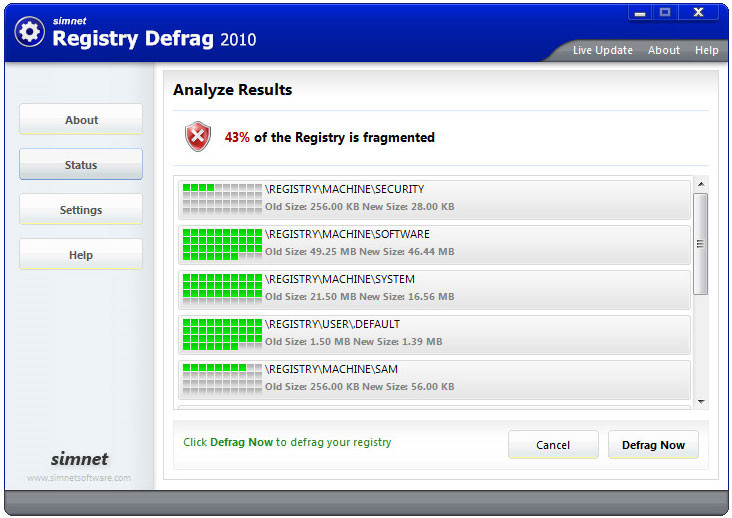
Task: Click Old Size 49.25 MB text
Action: pyautogui.click(x=310, y=252)
